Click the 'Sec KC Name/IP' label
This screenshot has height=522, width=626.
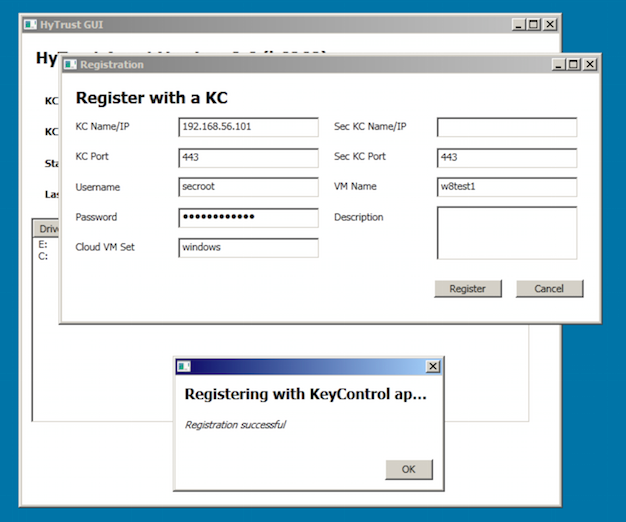pos(370,127)
